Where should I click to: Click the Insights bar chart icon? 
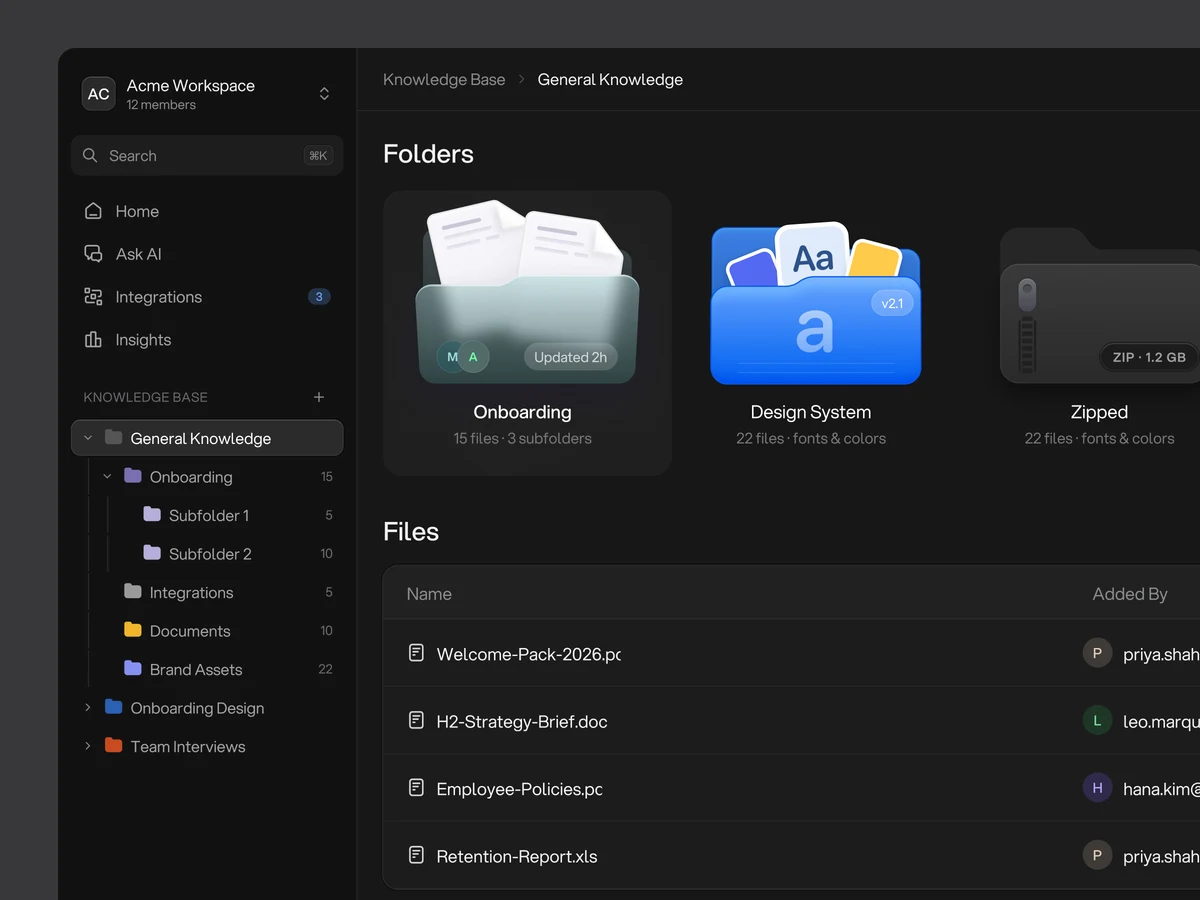point(93,340)
